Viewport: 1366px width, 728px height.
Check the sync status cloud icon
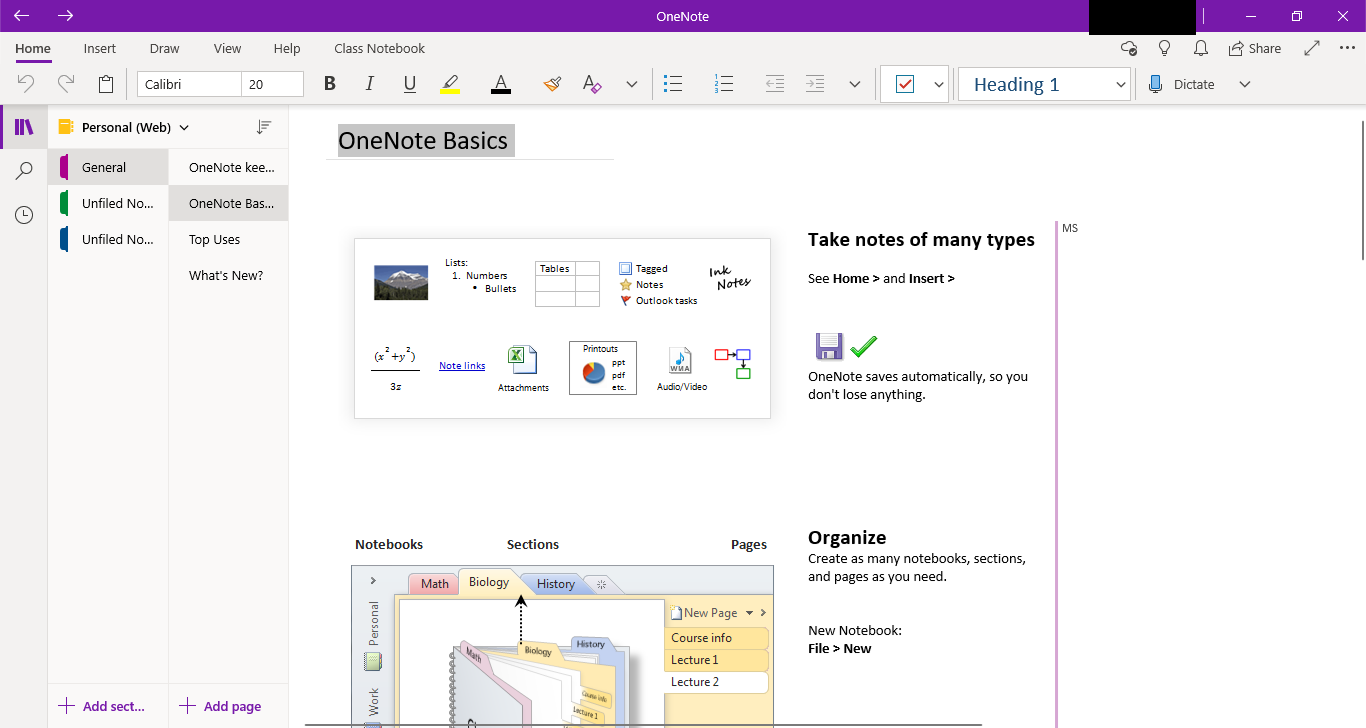pos(1128,48)
